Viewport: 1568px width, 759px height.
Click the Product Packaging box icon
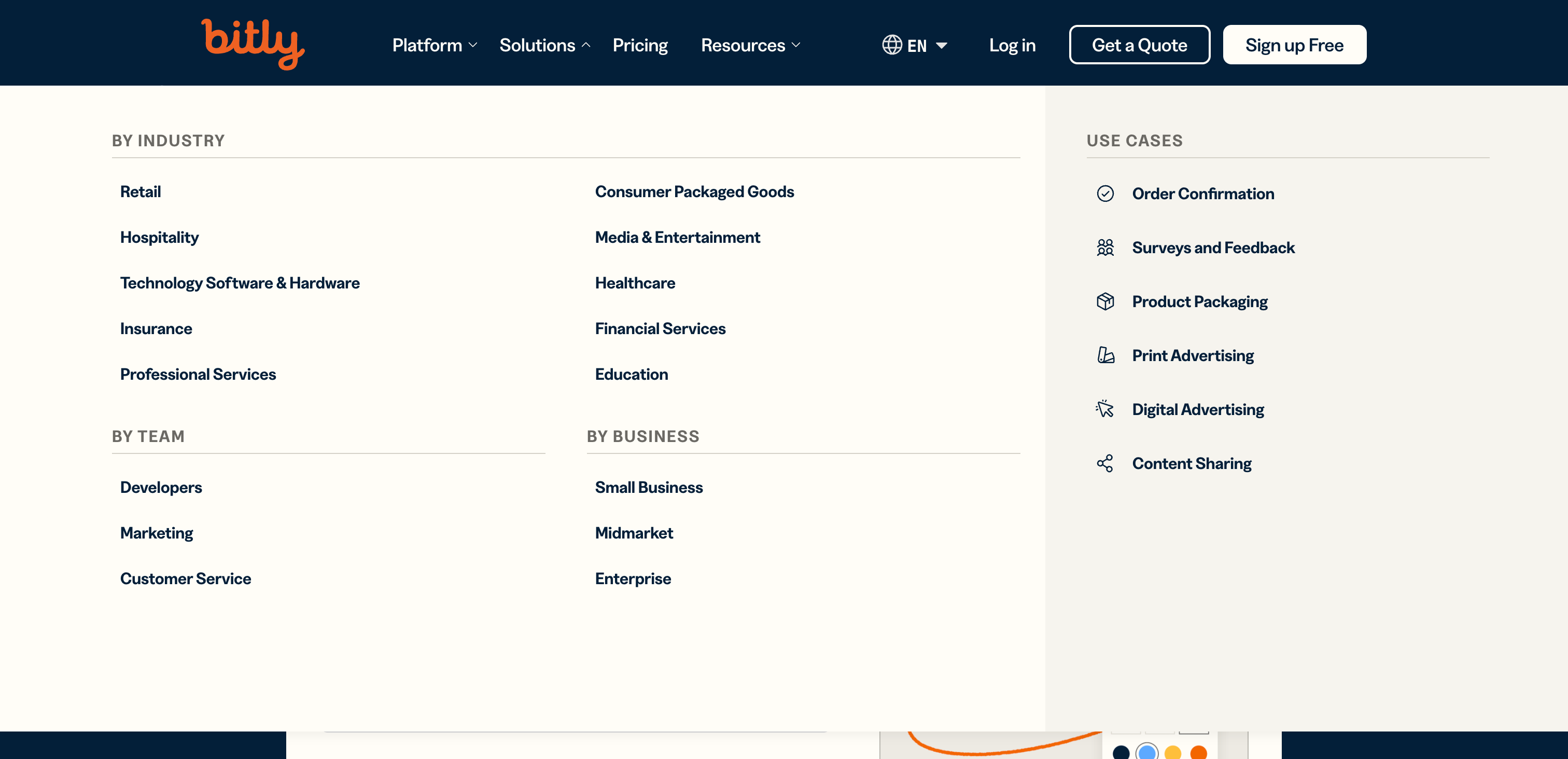[x=1105, y=301]
